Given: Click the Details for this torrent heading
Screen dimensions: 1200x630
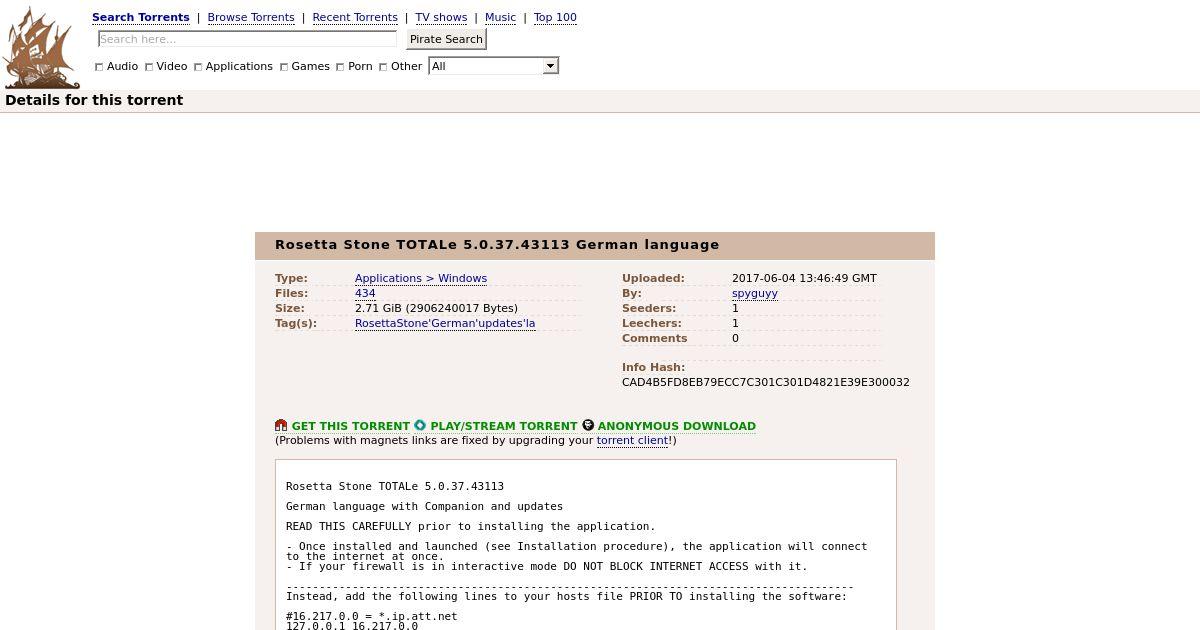Looking at the screenshot, I should [x=94, y=100].
